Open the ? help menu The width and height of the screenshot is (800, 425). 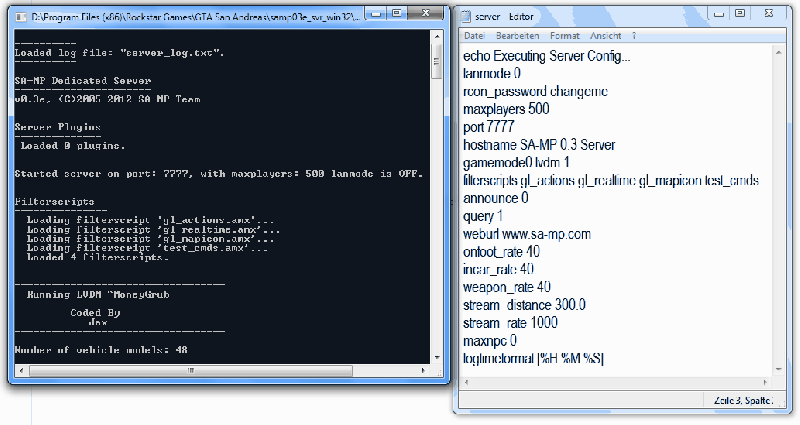point(634,36)
